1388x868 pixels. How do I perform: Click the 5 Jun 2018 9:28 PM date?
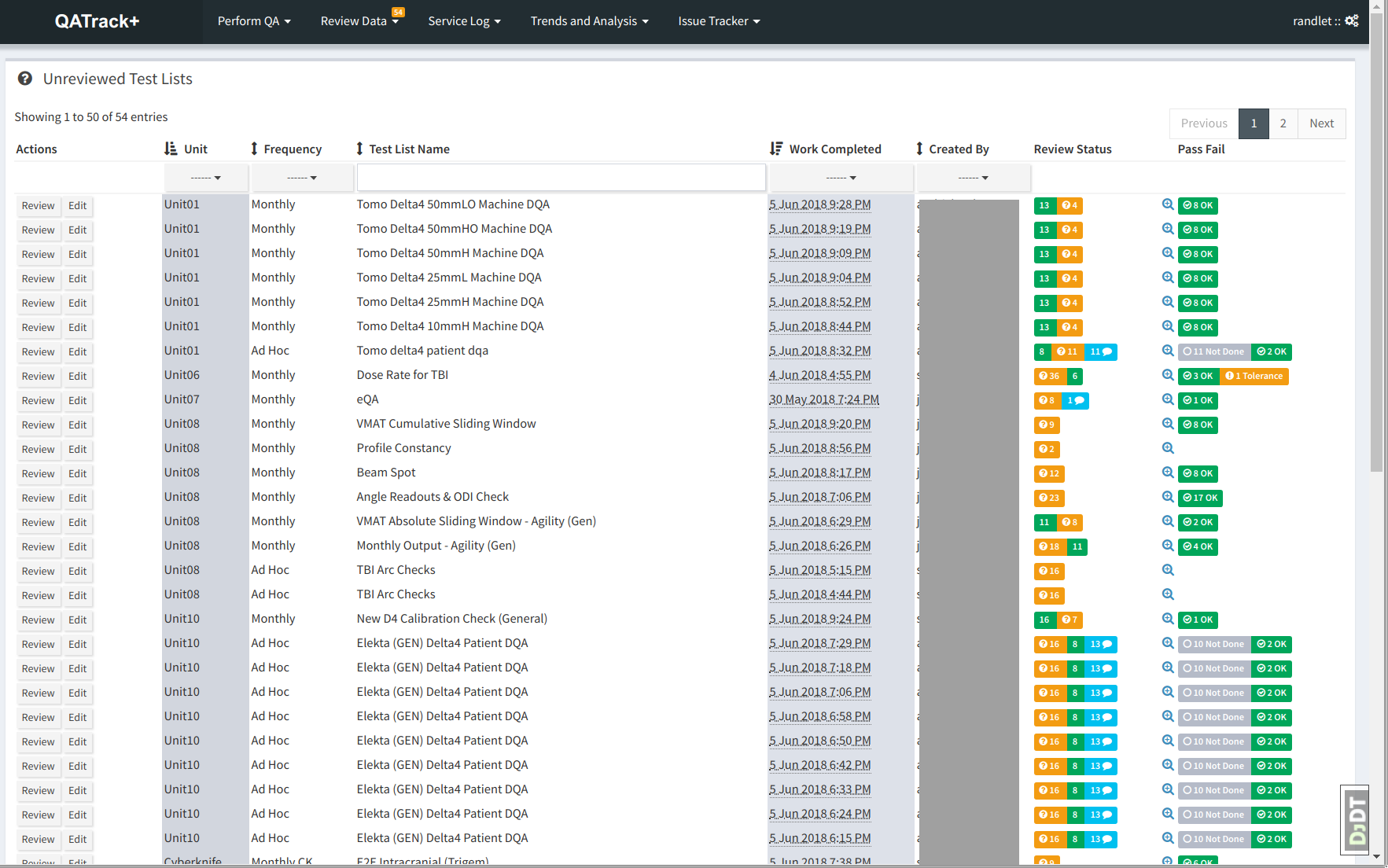(x=819, y=204)
